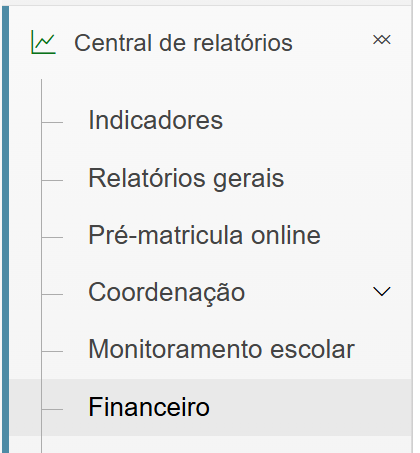Open the Indicadores report section
This screenshot has height=453, width=420.
[155, 120]
